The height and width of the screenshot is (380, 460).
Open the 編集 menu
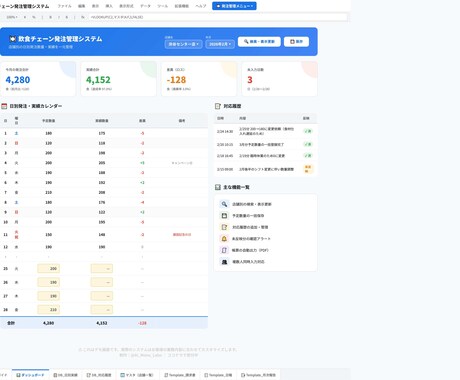click(82, 6)
